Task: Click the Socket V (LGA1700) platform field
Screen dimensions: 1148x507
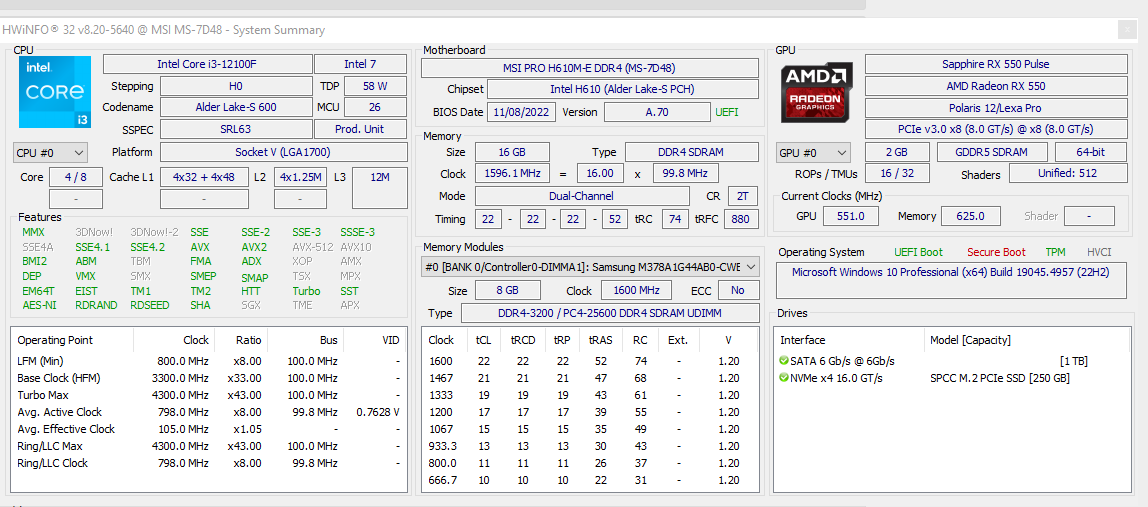Action: [283, 152]
